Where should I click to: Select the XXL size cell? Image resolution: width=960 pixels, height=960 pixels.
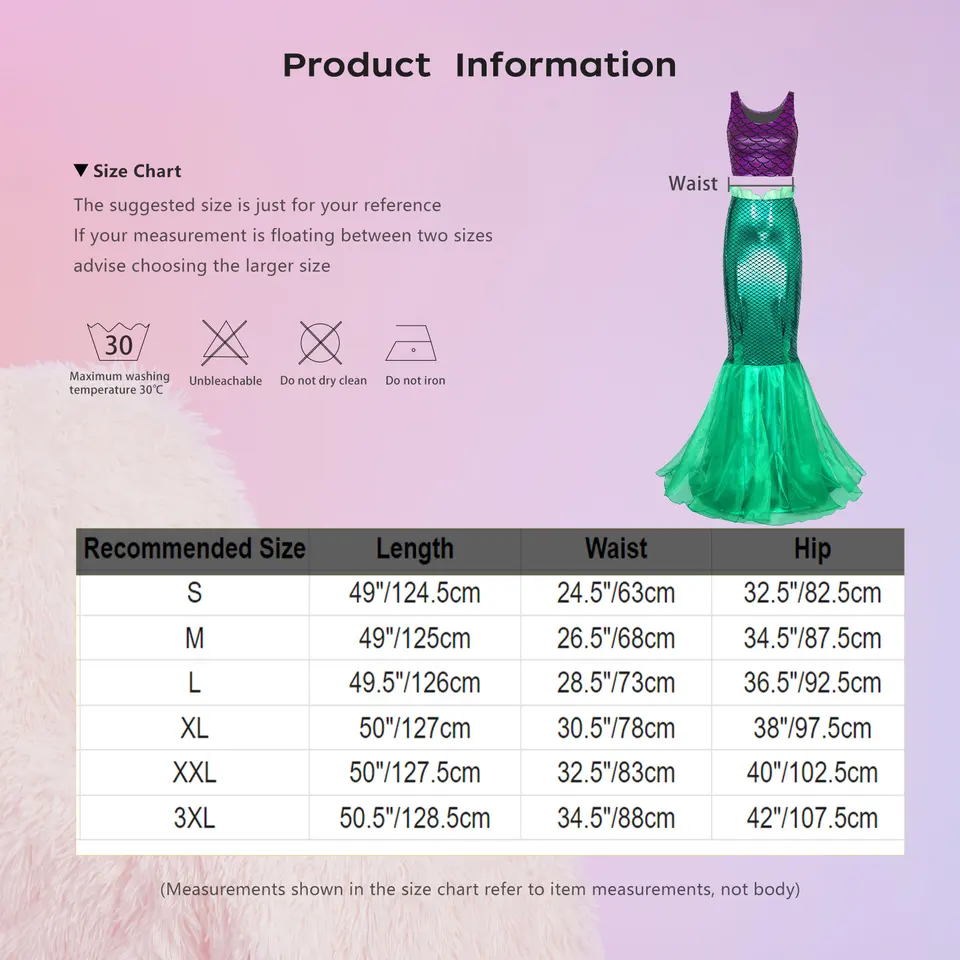coord(194,773)
